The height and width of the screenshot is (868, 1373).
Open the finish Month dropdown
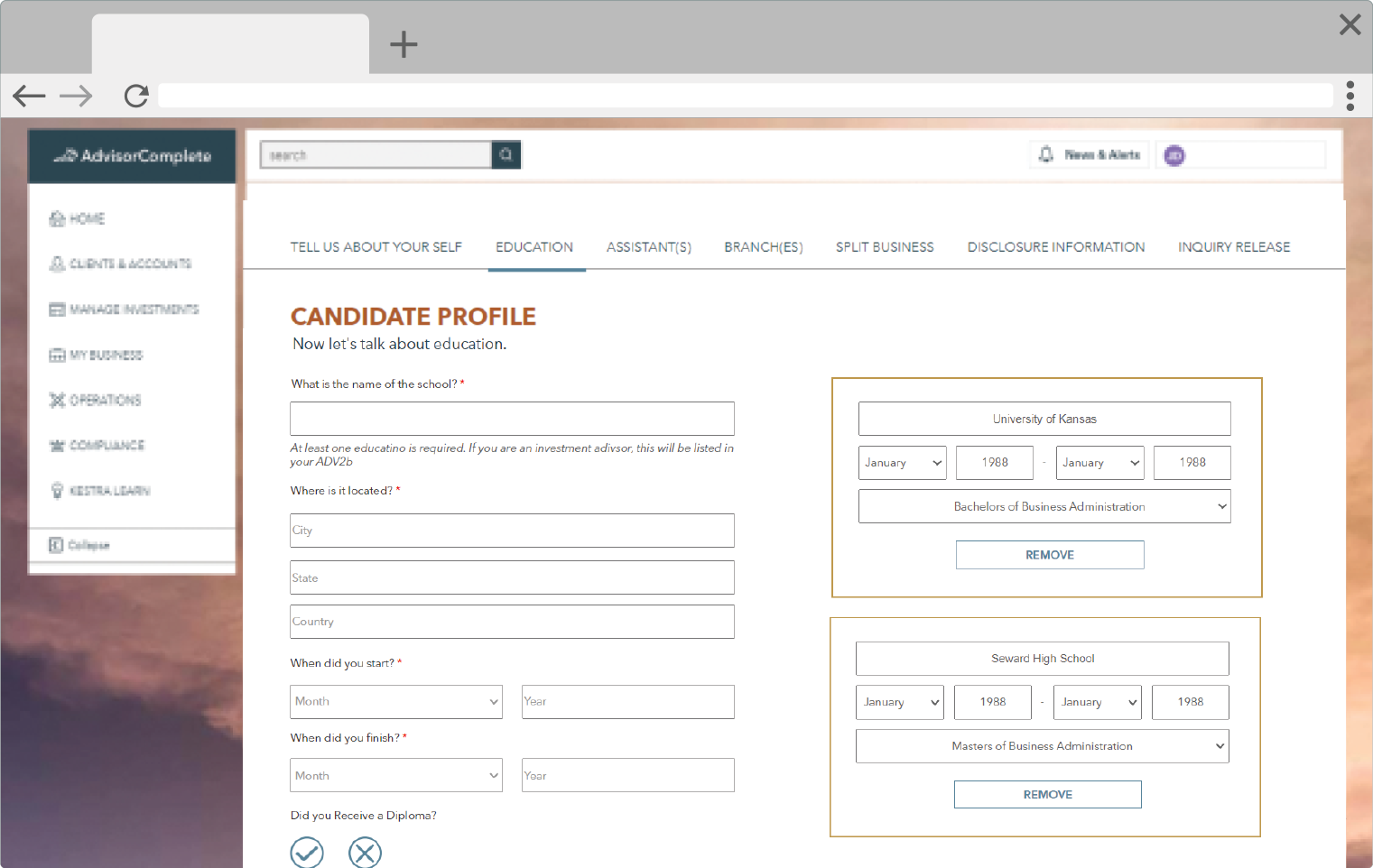[x=395, y=776]
